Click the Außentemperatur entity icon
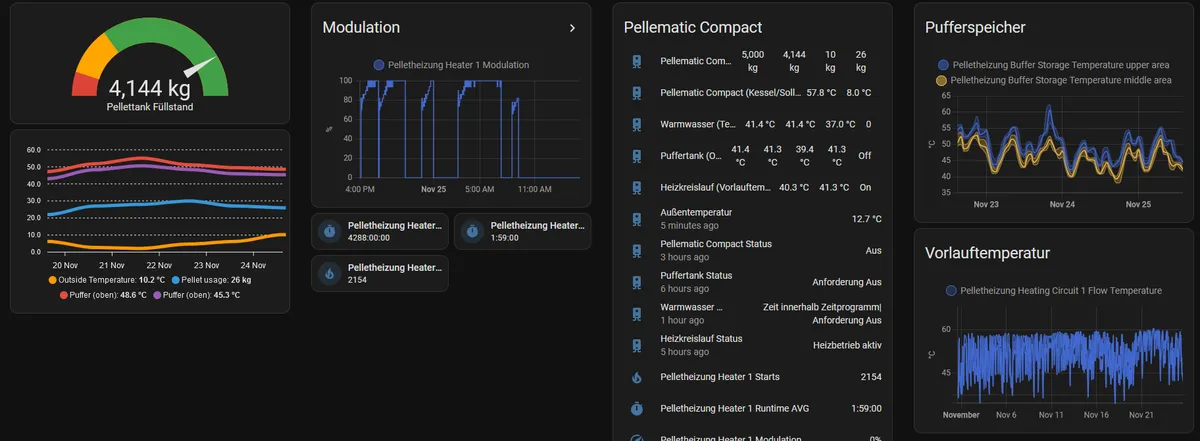The image size is (1200, 441). pos(637,219)
